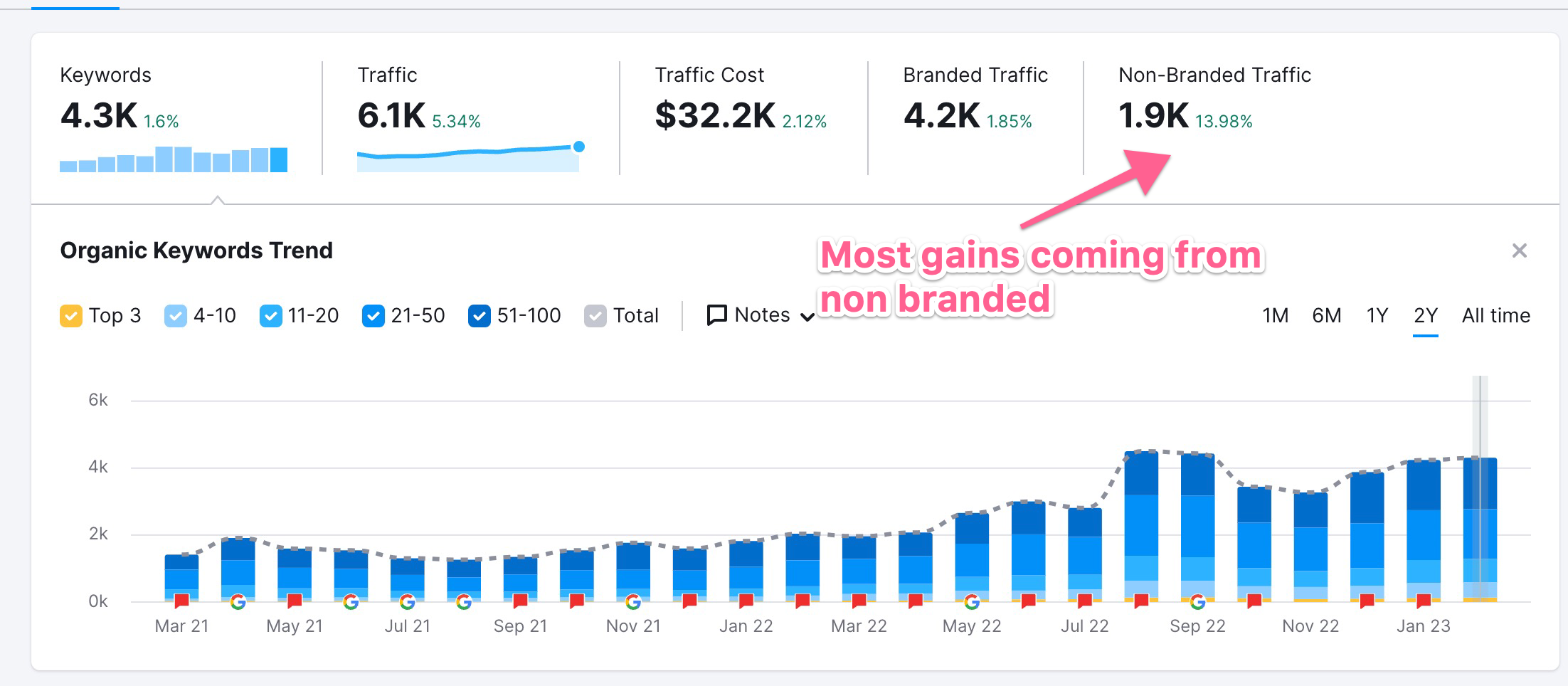
Task: Click the Non-Branded 13.98% change value
Action: pyautogui.click(x=1224, y=122)
